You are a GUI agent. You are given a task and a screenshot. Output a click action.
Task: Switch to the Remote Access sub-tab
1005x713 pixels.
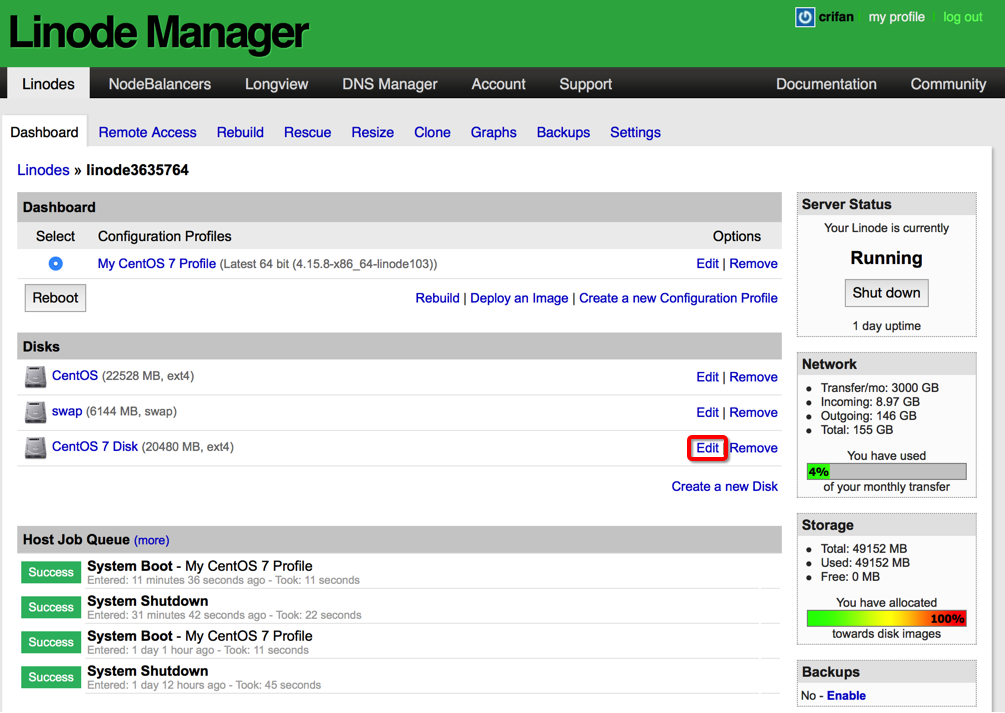point(147,132)
